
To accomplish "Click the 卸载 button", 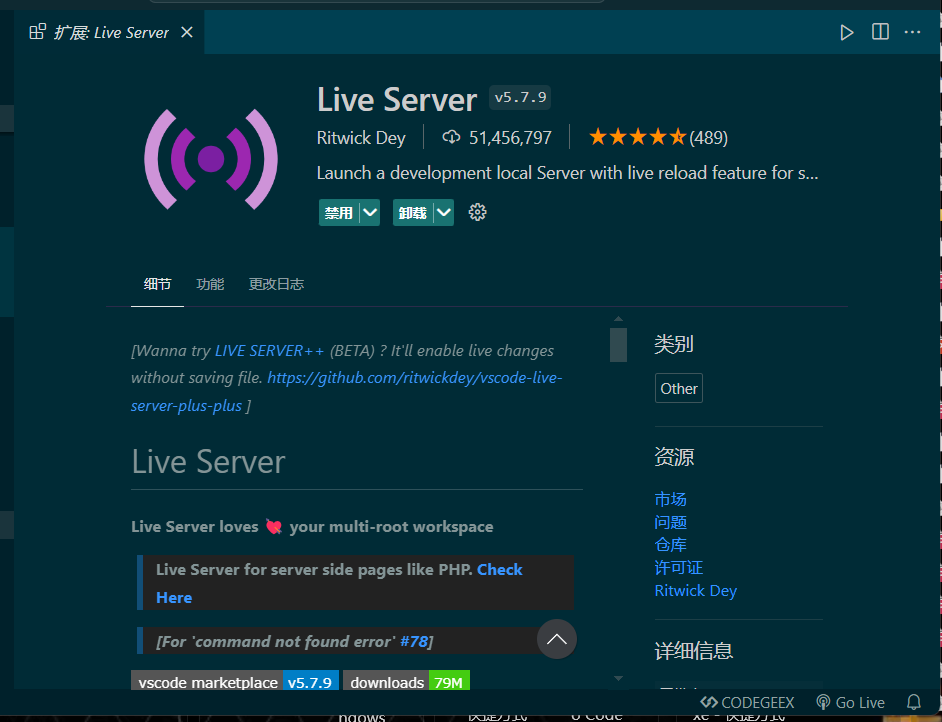I will tap(413, 213).
